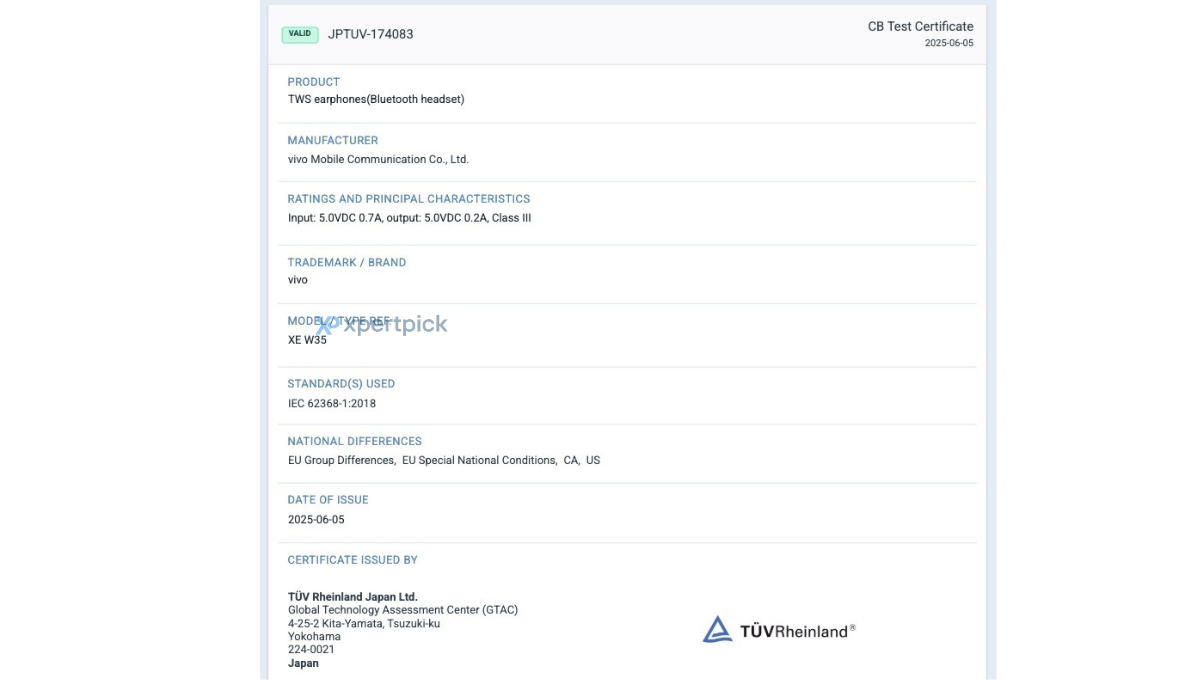This screenshot has height=680, width=1200.
Task: Select "EU Special National Conditions" text
Action: point(479,460)
